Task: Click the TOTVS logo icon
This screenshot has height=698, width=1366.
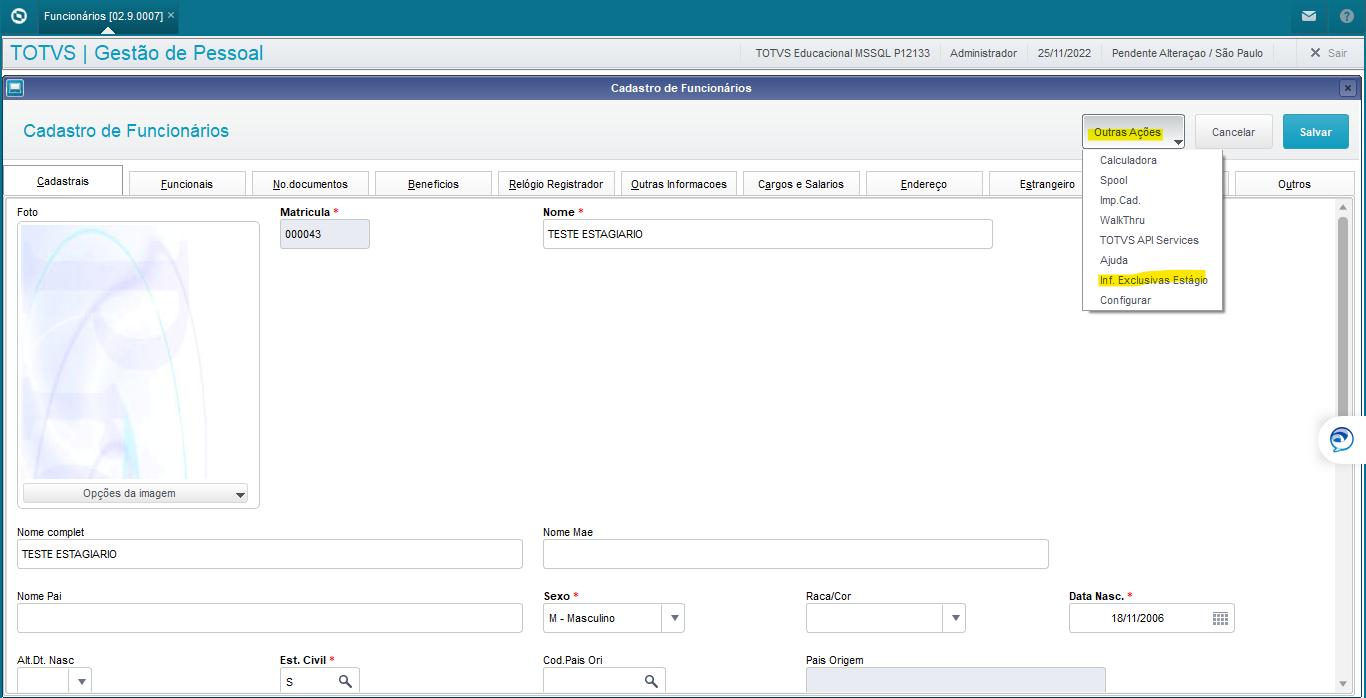Action: coord(18,16)
